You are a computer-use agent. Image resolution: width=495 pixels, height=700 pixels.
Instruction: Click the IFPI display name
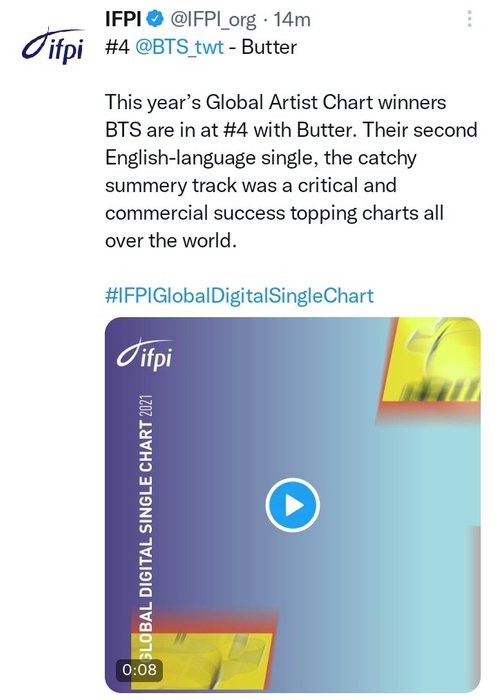point(123,19)
